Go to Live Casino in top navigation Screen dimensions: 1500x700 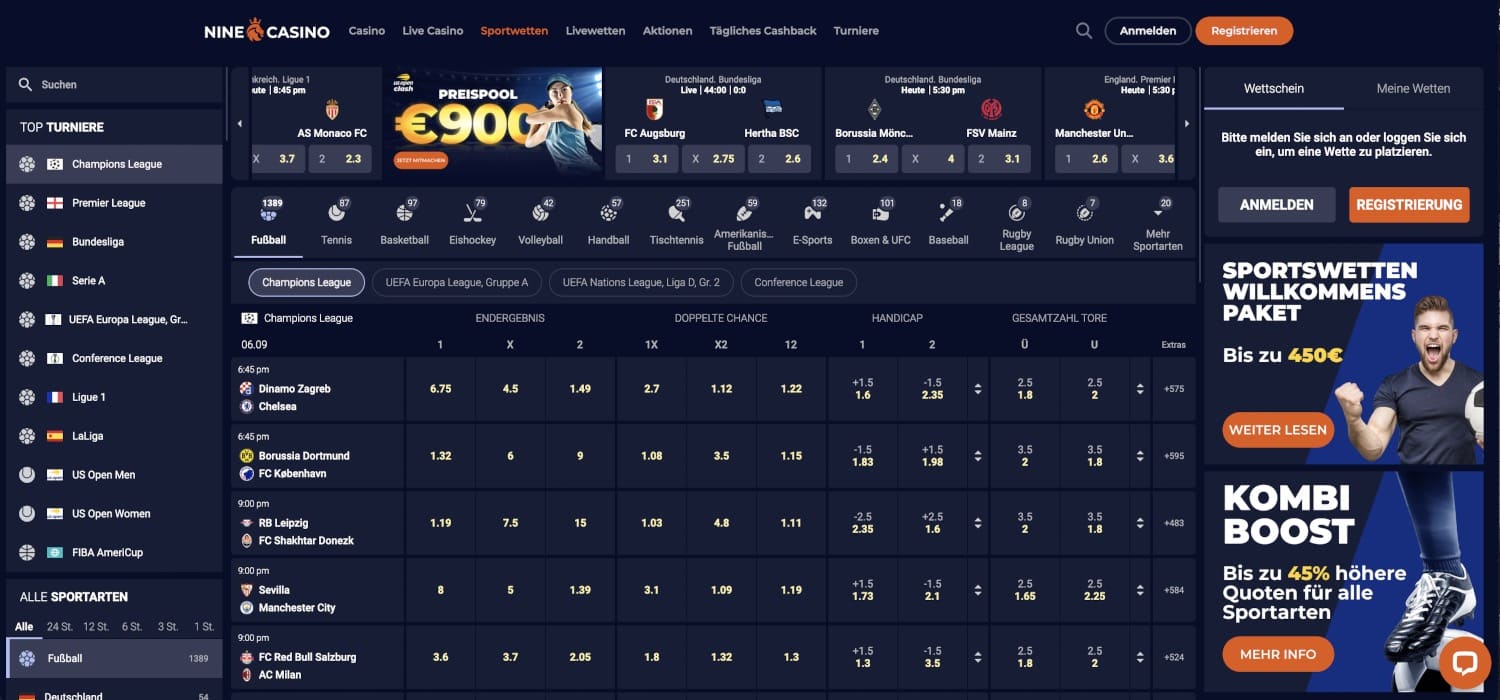[x=433, y=31]
